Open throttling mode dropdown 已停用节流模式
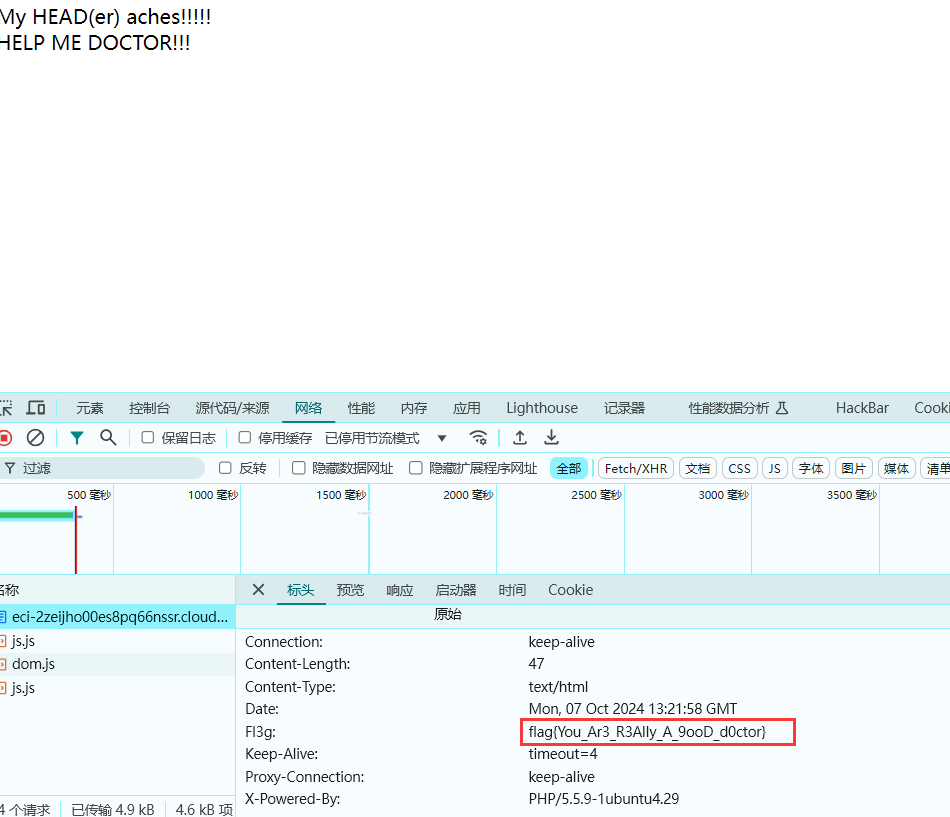950x817 pixels. [386, 438]
